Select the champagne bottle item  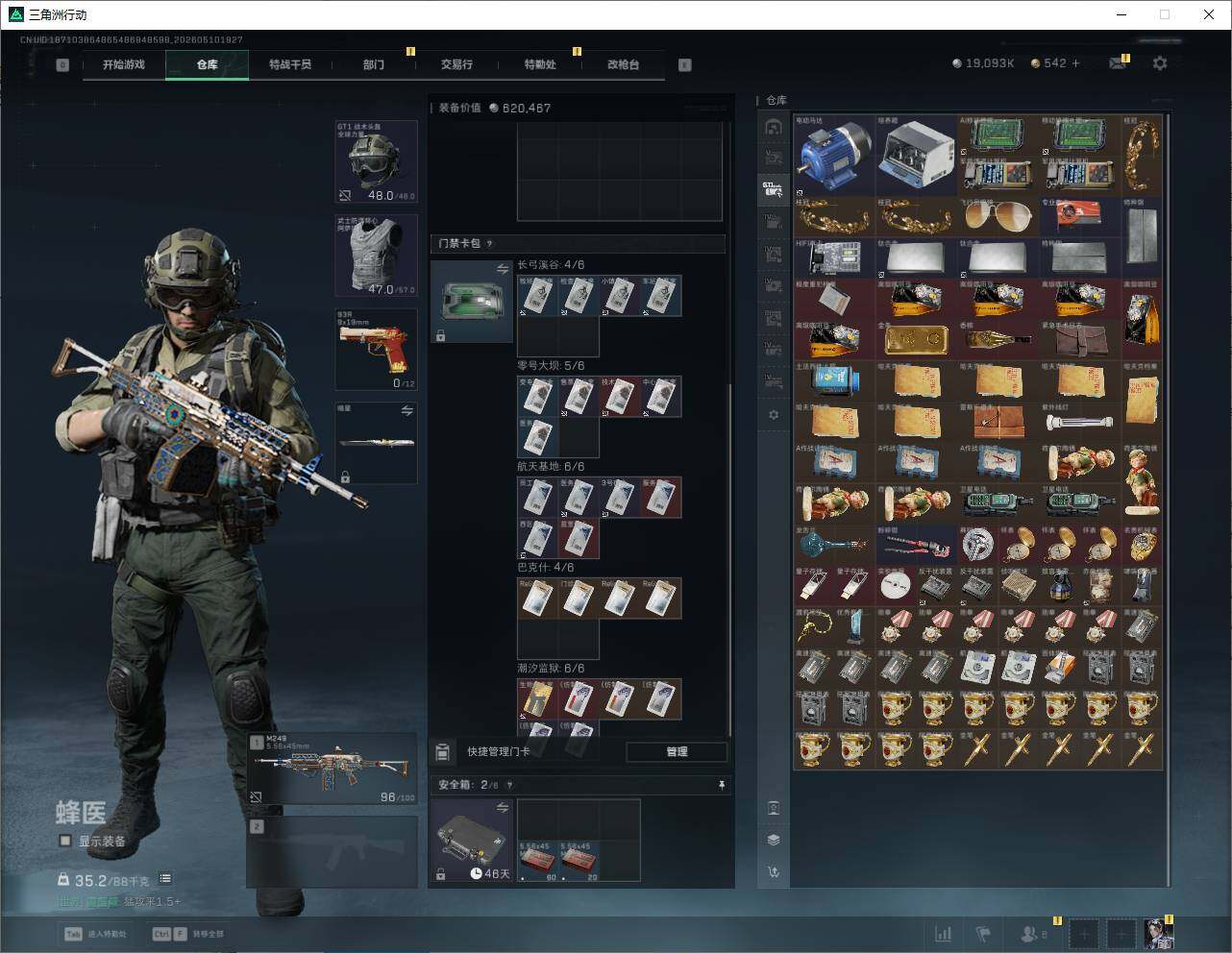998,339
